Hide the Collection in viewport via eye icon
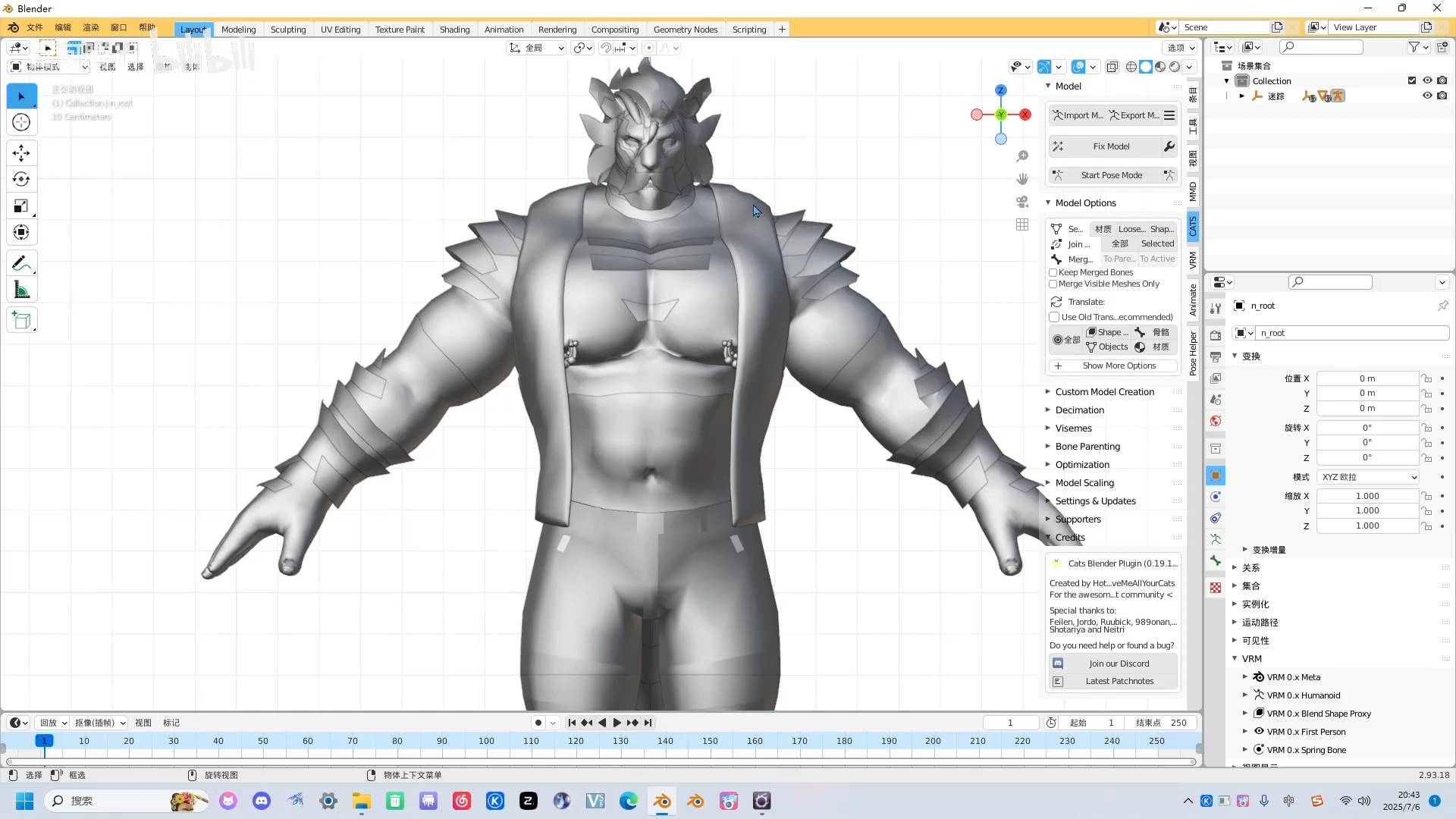 (1427, 80)
